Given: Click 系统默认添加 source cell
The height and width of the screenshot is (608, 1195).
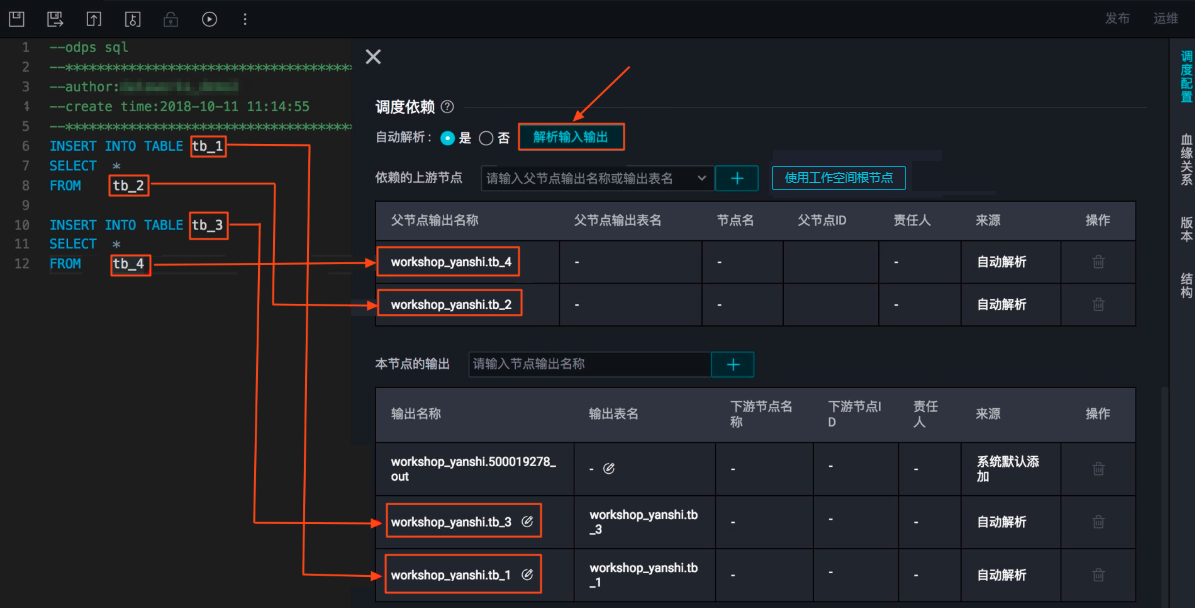Looking at the screenshot, I should 1008,469.
